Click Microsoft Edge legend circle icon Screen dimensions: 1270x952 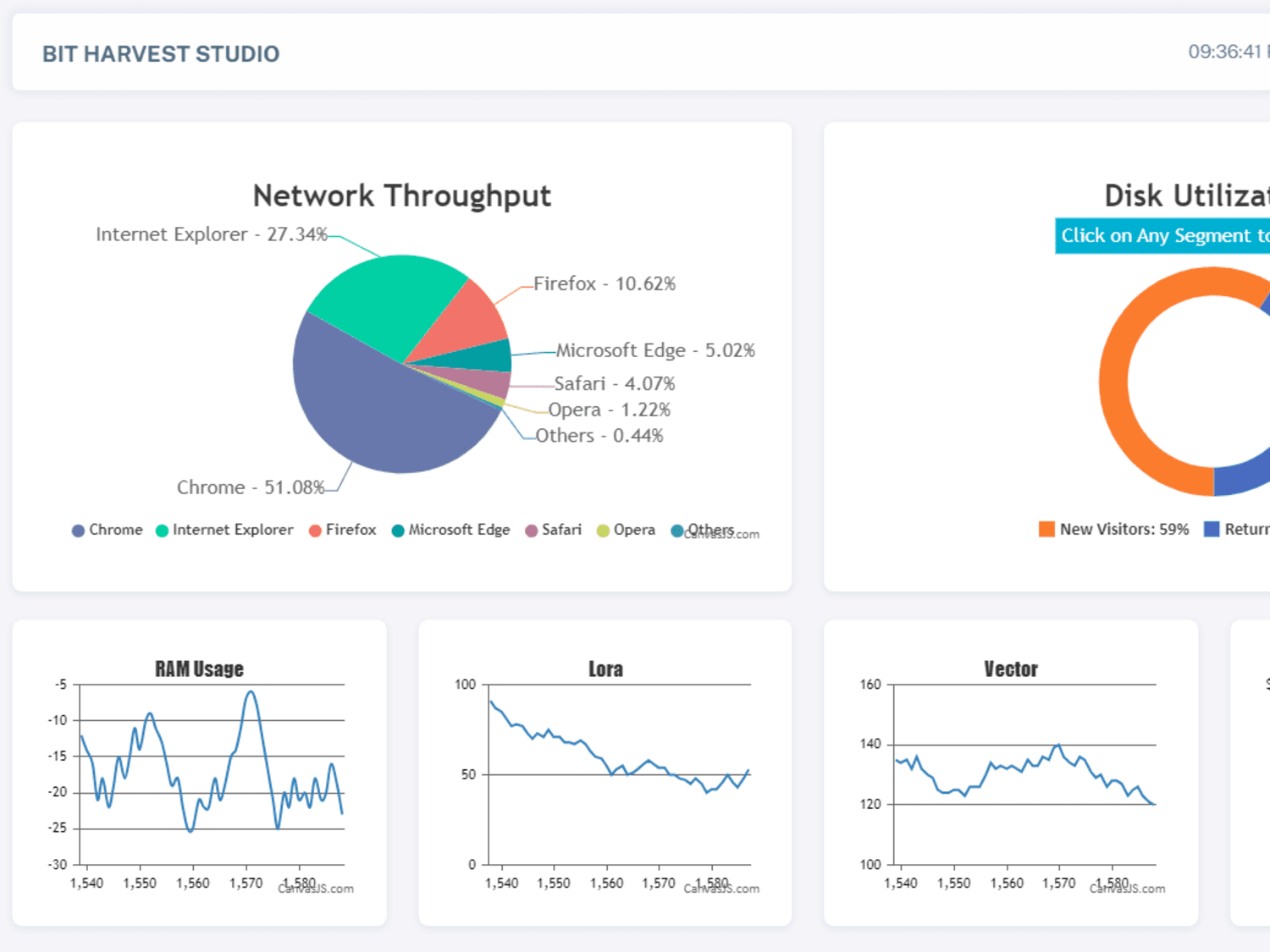(x=398, y=531)
